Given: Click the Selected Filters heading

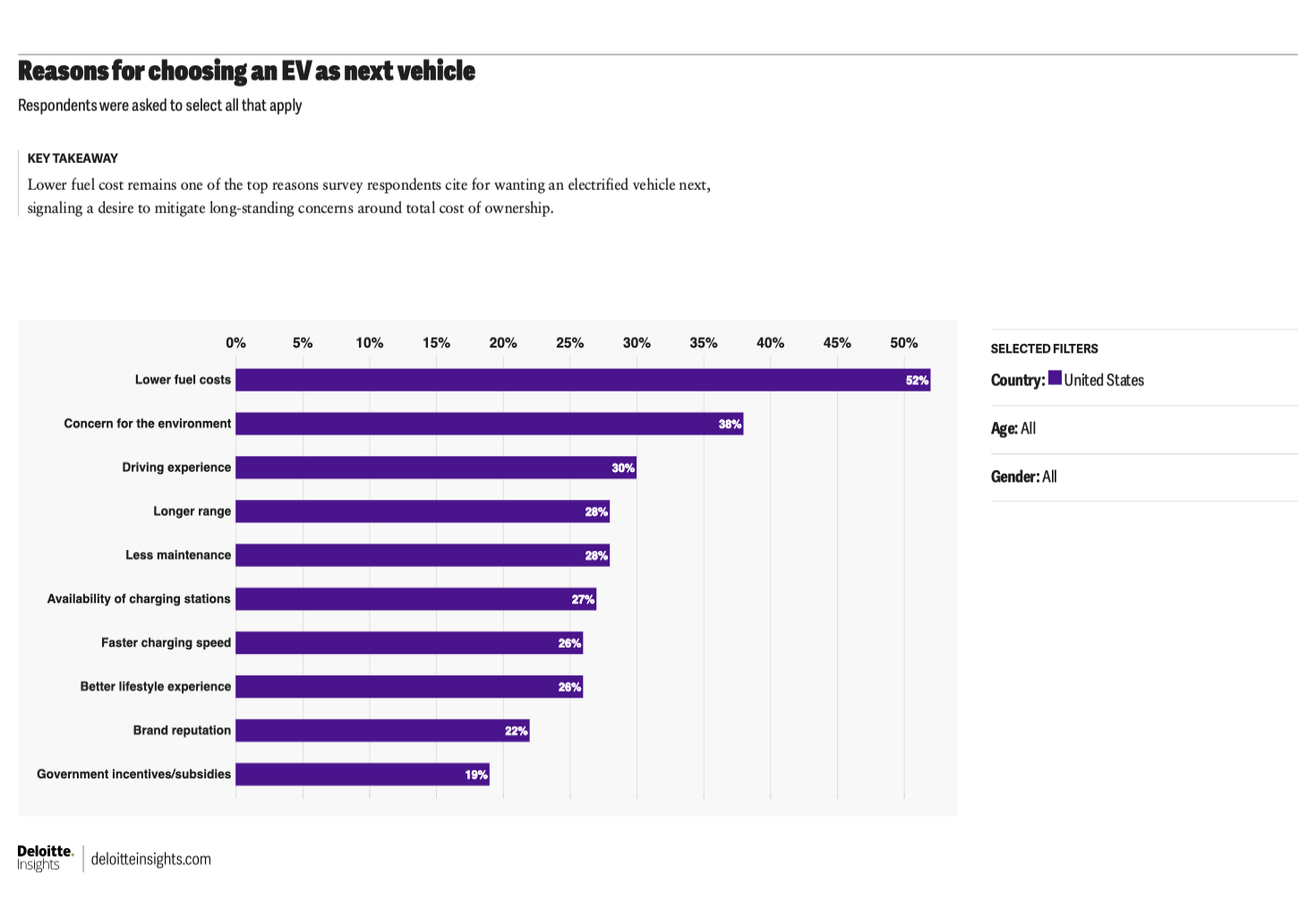Looking at the screenshot, I should coord(1044,348).
